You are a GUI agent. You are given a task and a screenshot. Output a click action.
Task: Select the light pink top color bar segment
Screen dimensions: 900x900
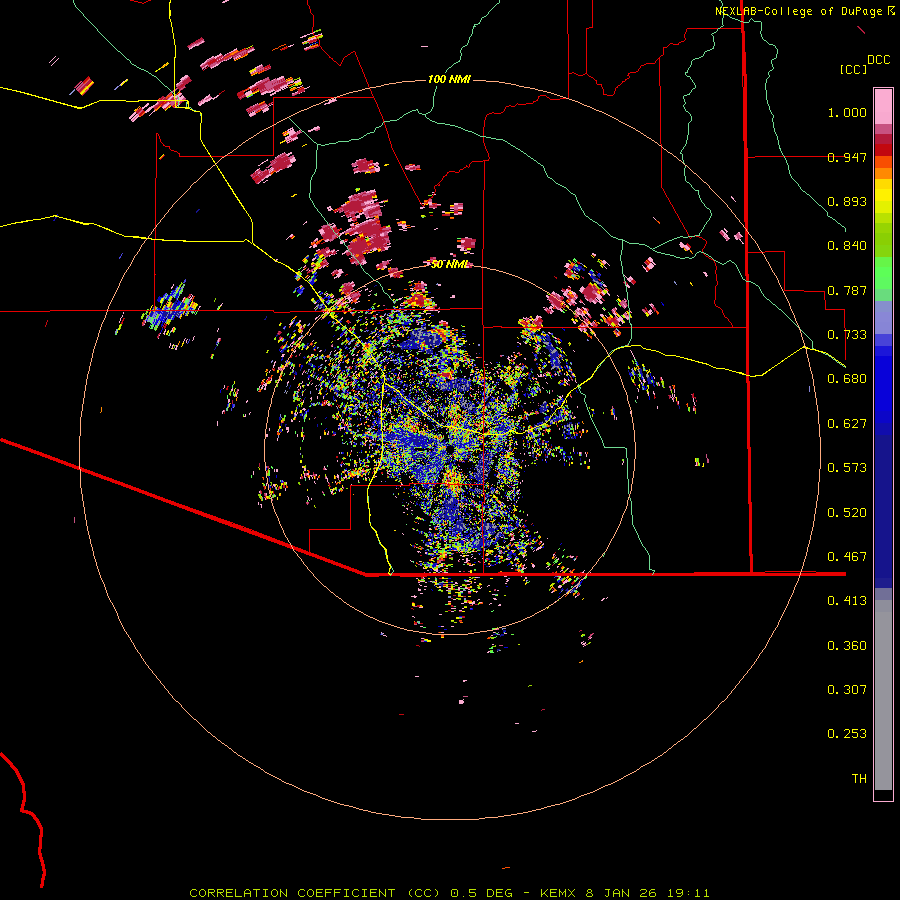[883, 106]
